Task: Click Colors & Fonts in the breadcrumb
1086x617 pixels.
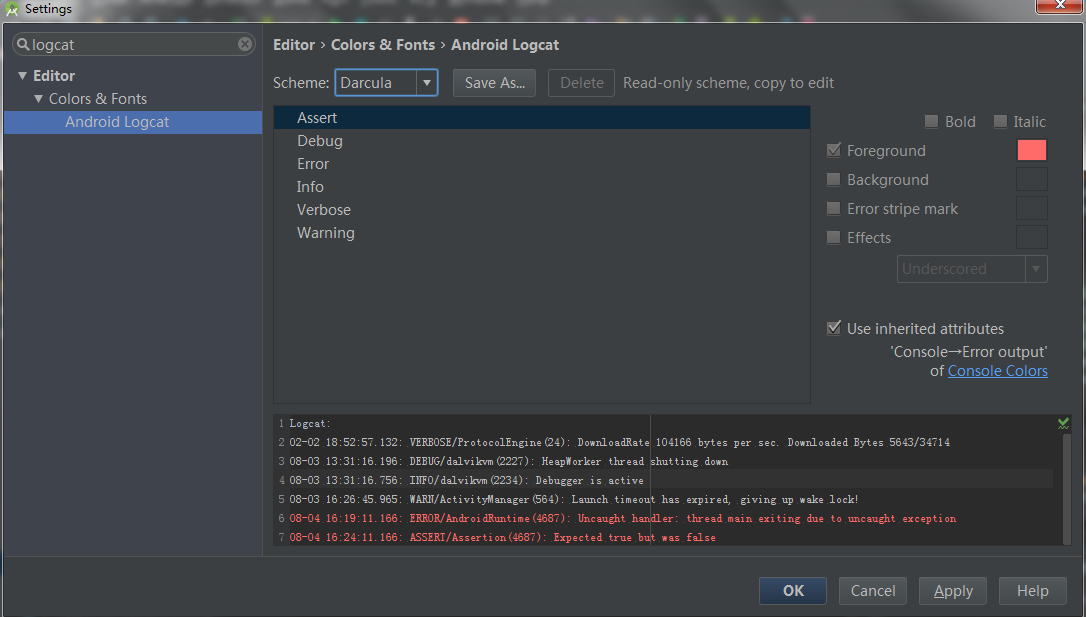Action: click(x=383, y=45)
